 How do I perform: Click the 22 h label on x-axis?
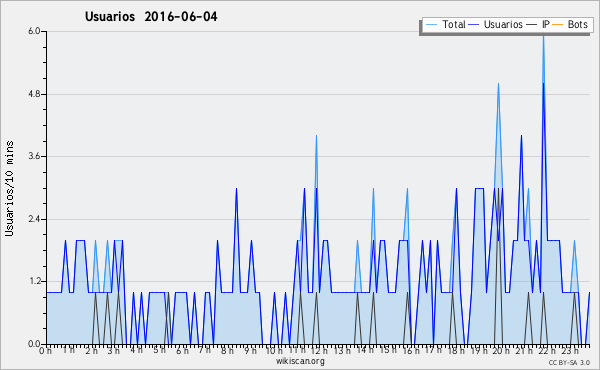(x=546, y=350)
